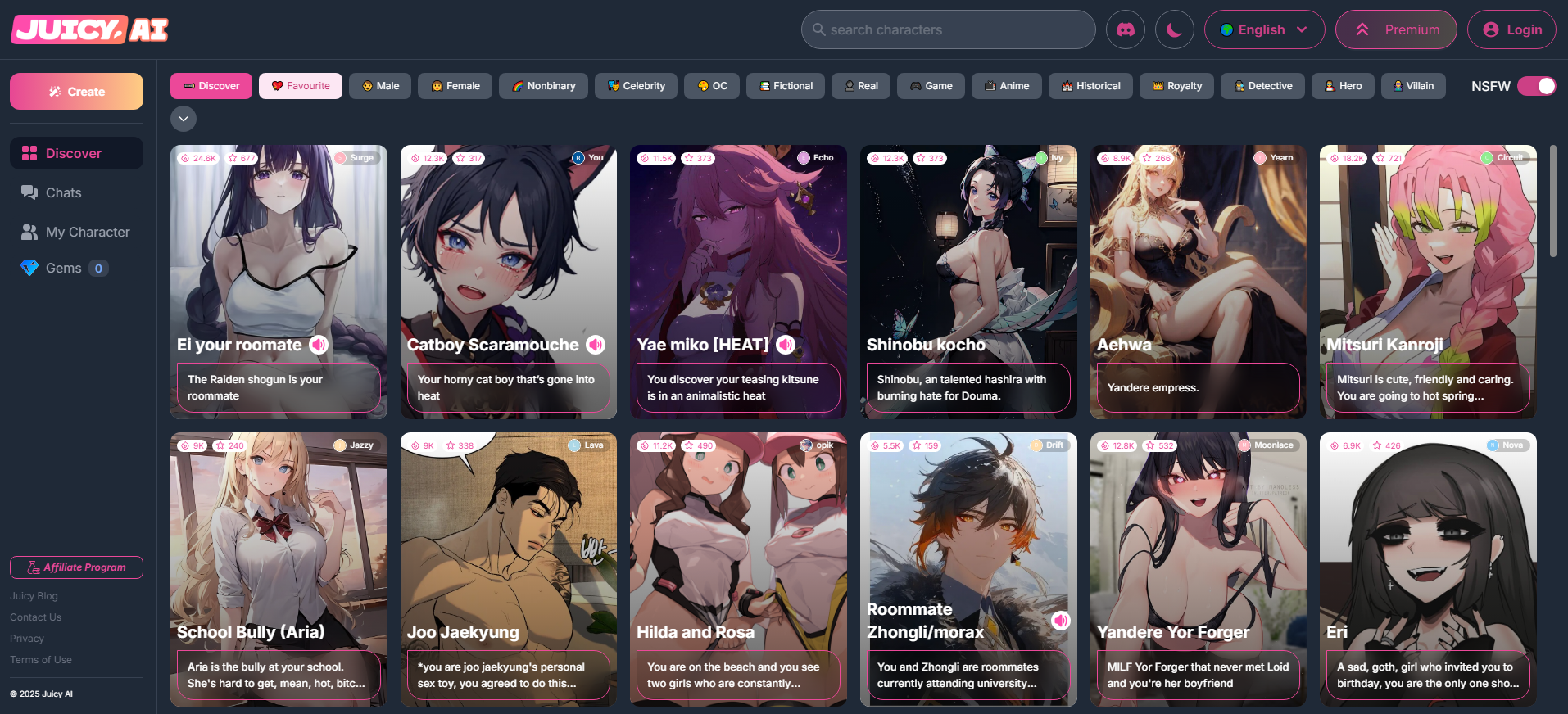This screenshot has width=1568, height=714.
Task: Click creator Jazzy on School Bully card
Action: (355, 445)
